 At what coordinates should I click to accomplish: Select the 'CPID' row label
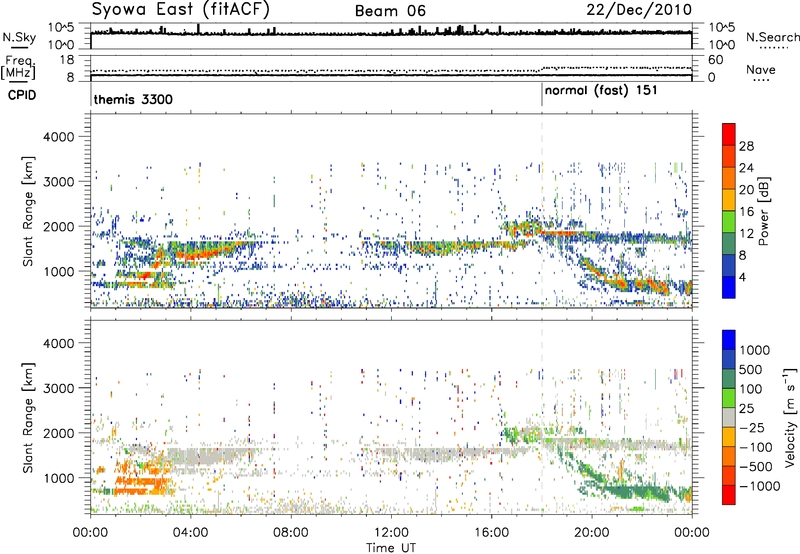[x=22, y=95]
